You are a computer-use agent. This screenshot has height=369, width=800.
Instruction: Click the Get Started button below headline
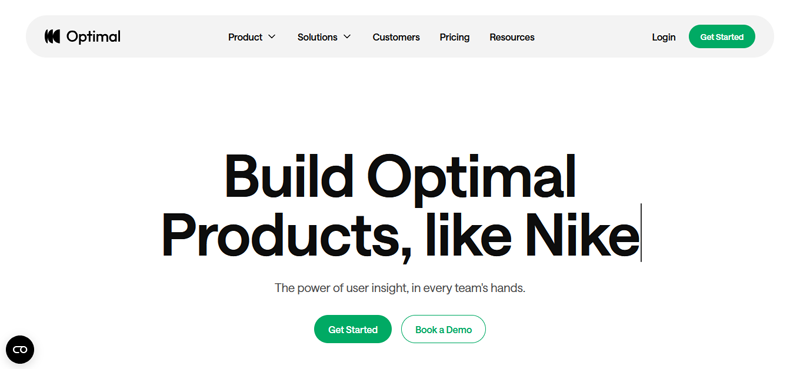(353, 329)
